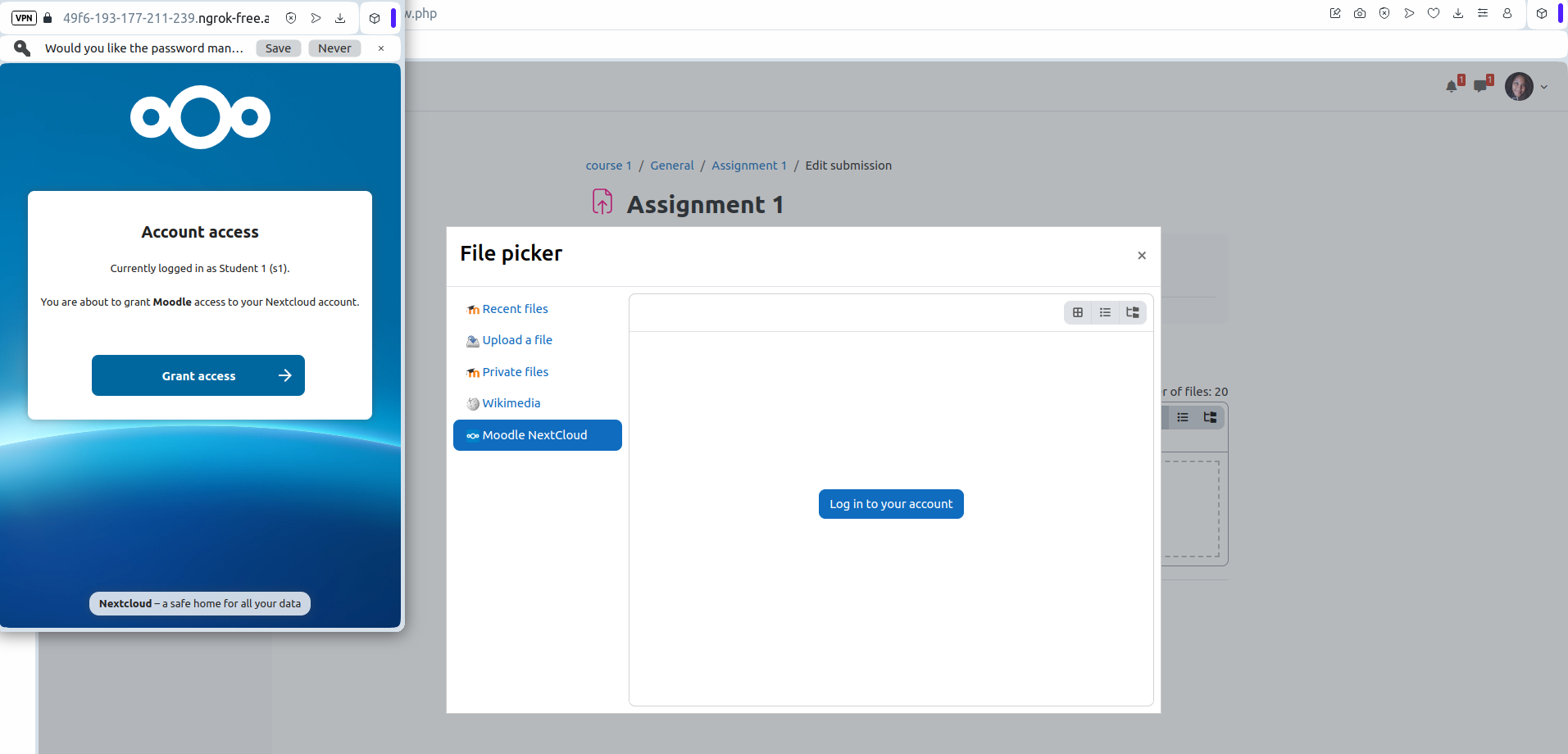Click background file manager list view icon
1568x754 pixels.
point(1183,417)
